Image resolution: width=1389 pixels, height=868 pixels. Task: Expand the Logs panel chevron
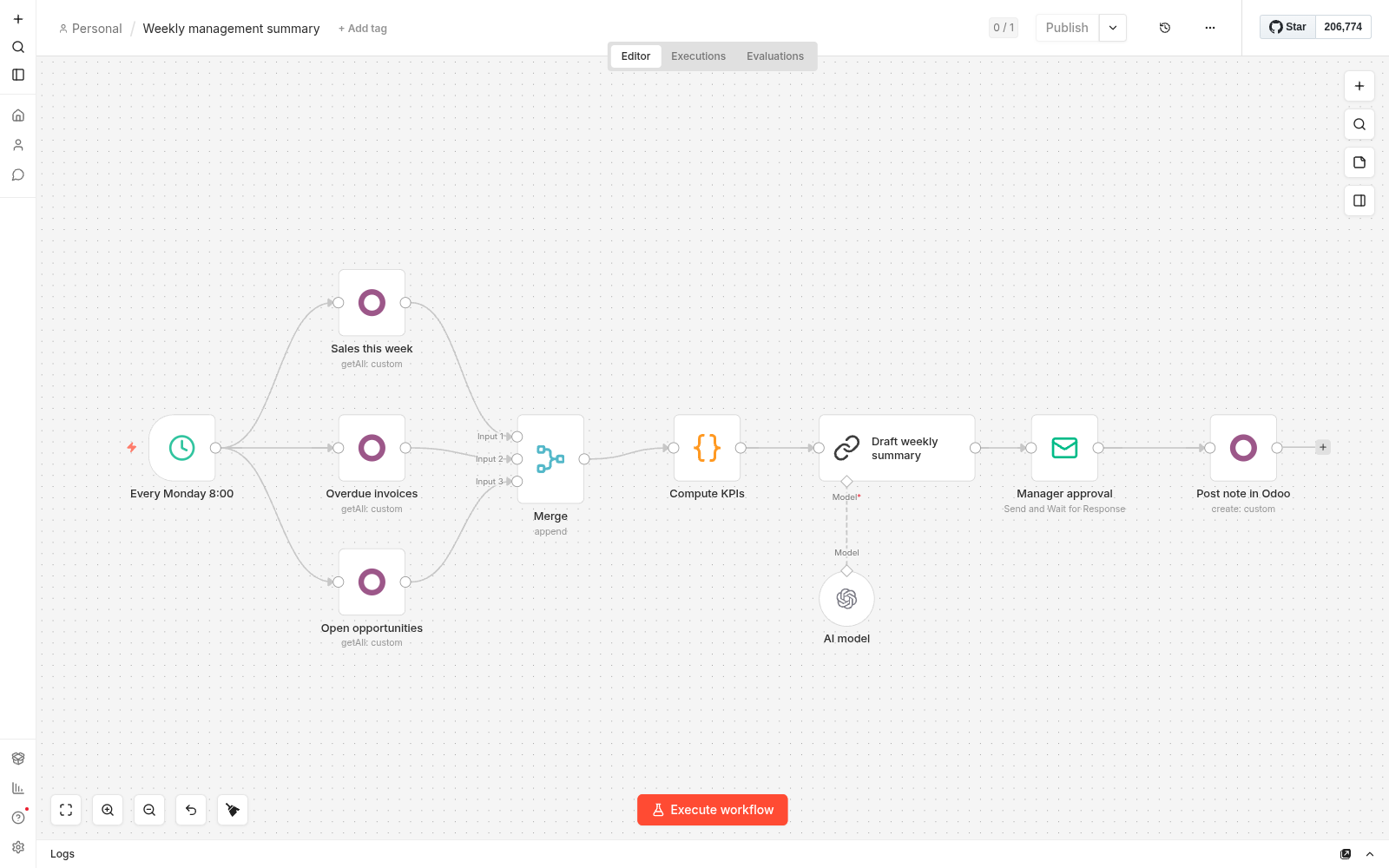coord(1370,854)
